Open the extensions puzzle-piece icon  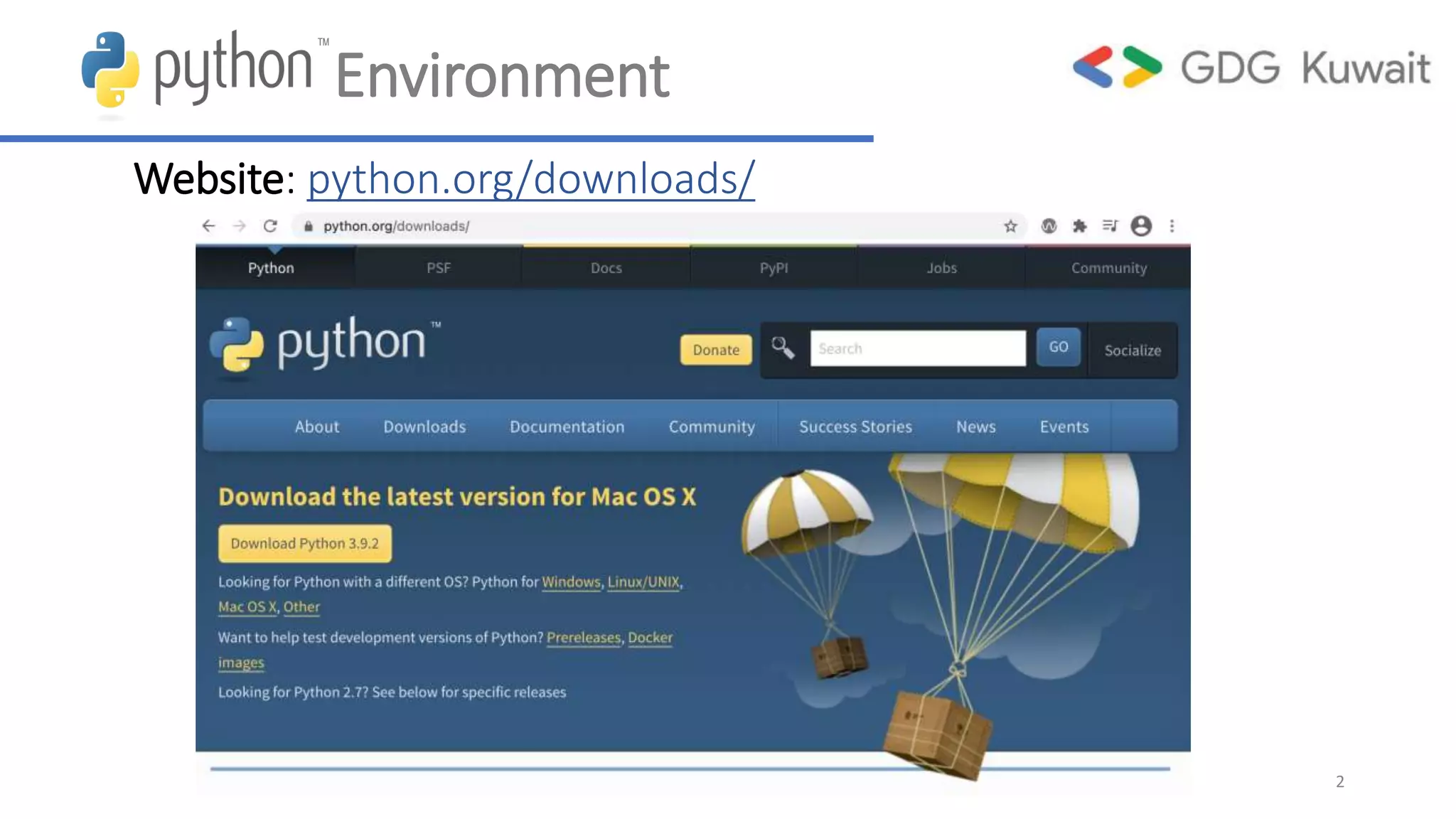1079,226
